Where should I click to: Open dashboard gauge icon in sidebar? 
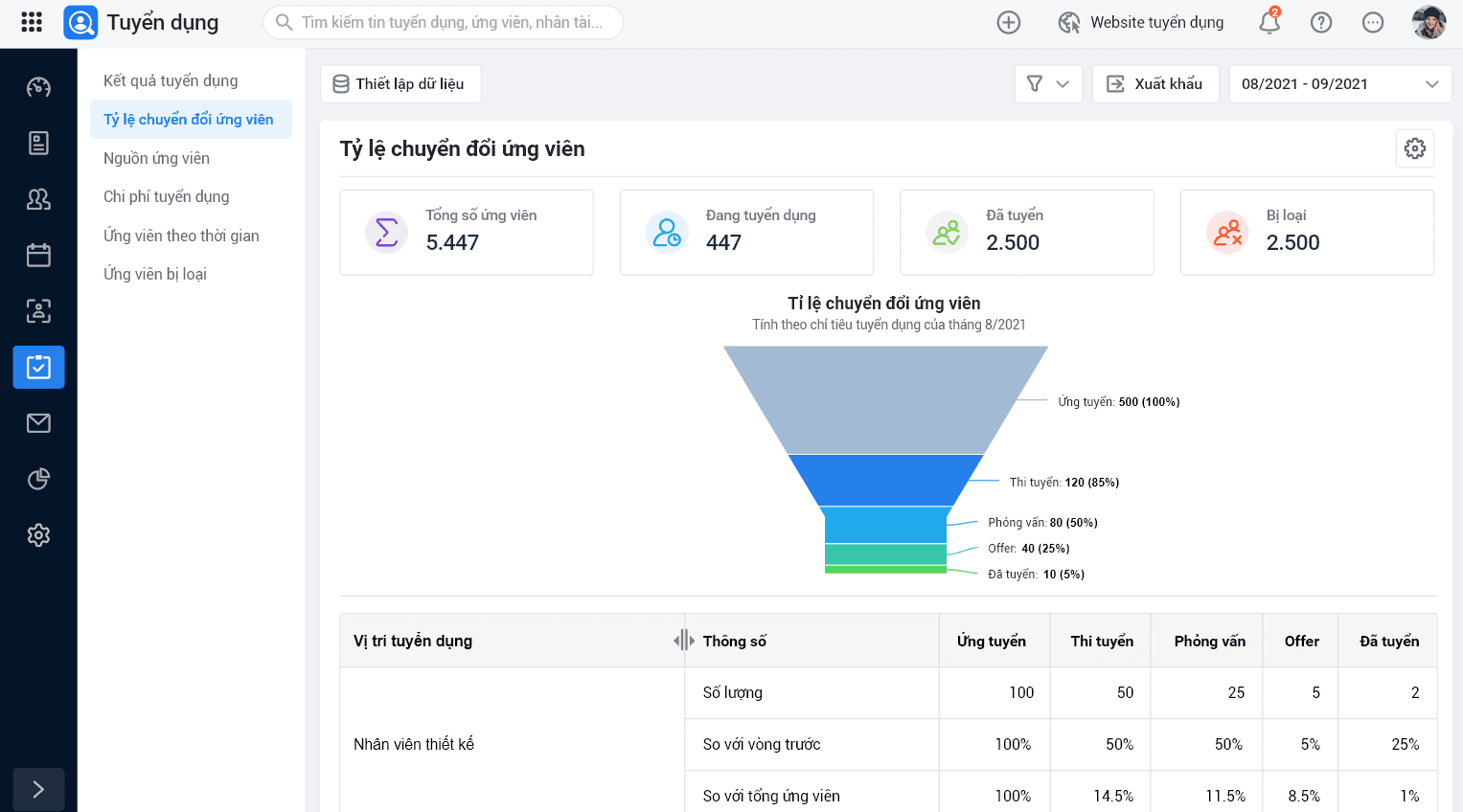click(38, 87)
